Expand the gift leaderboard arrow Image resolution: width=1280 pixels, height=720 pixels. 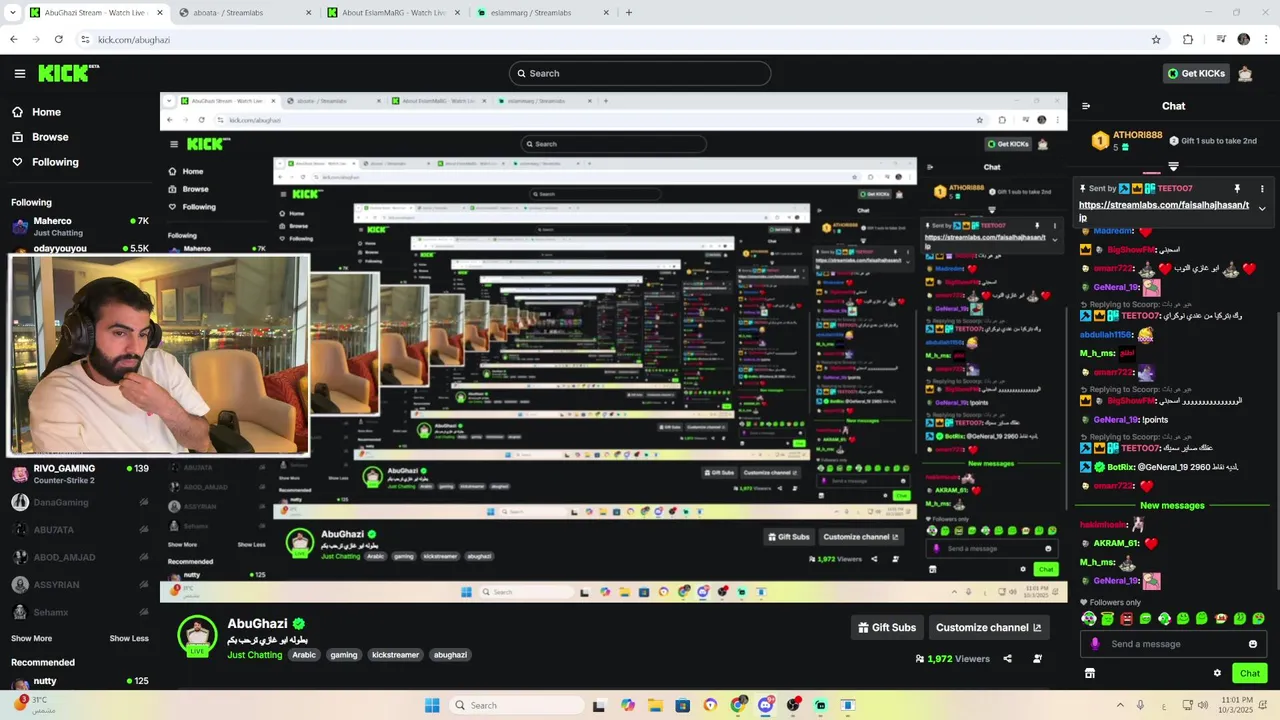(x=1174, y=167)
